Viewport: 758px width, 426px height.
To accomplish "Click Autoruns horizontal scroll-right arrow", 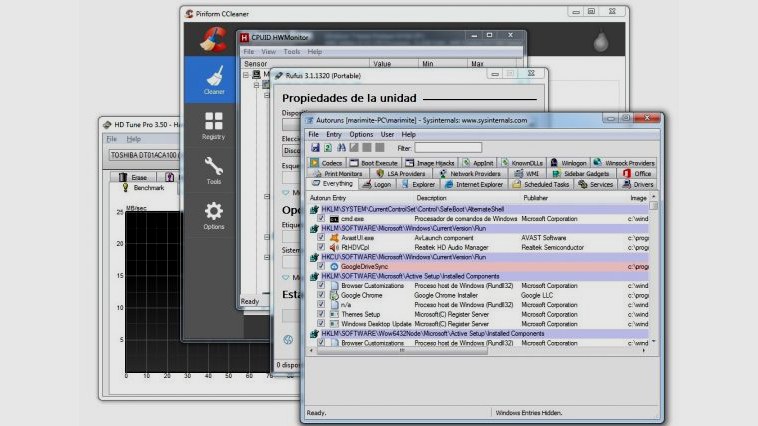I will tap(644, 351).
